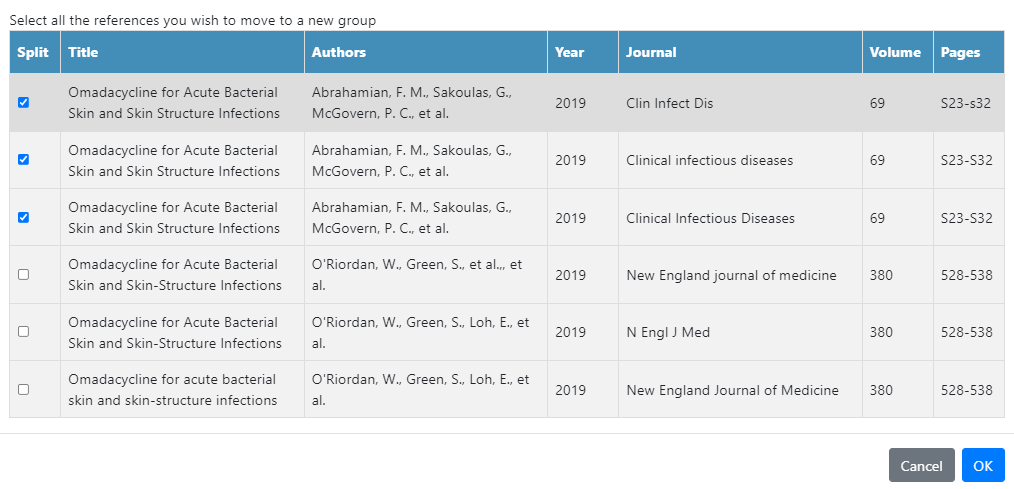Uncheck Split box for lowercase 'Clinical infectious diseases' row

(23, 160)
